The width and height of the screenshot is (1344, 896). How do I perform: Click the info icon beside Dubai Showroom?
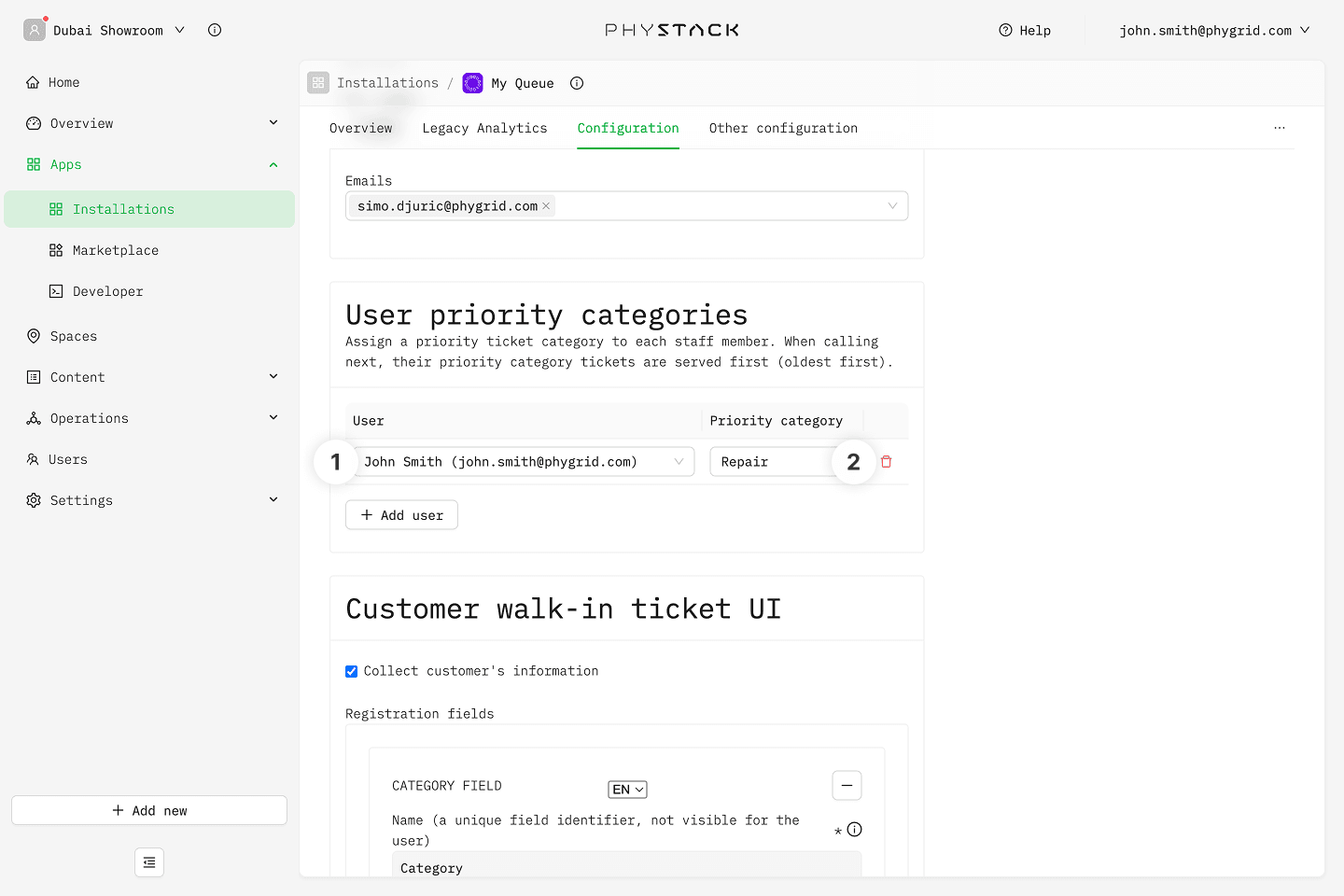(x=215, y=30)
